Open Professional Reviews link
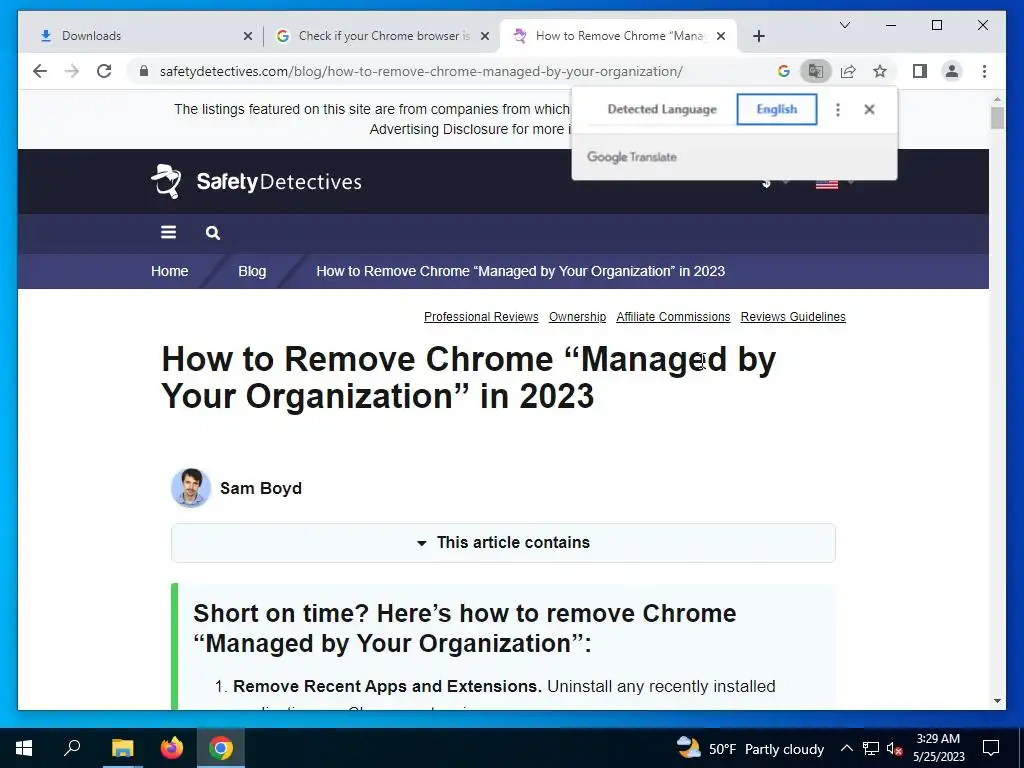 pyautogui.click(x=481, y=317)
